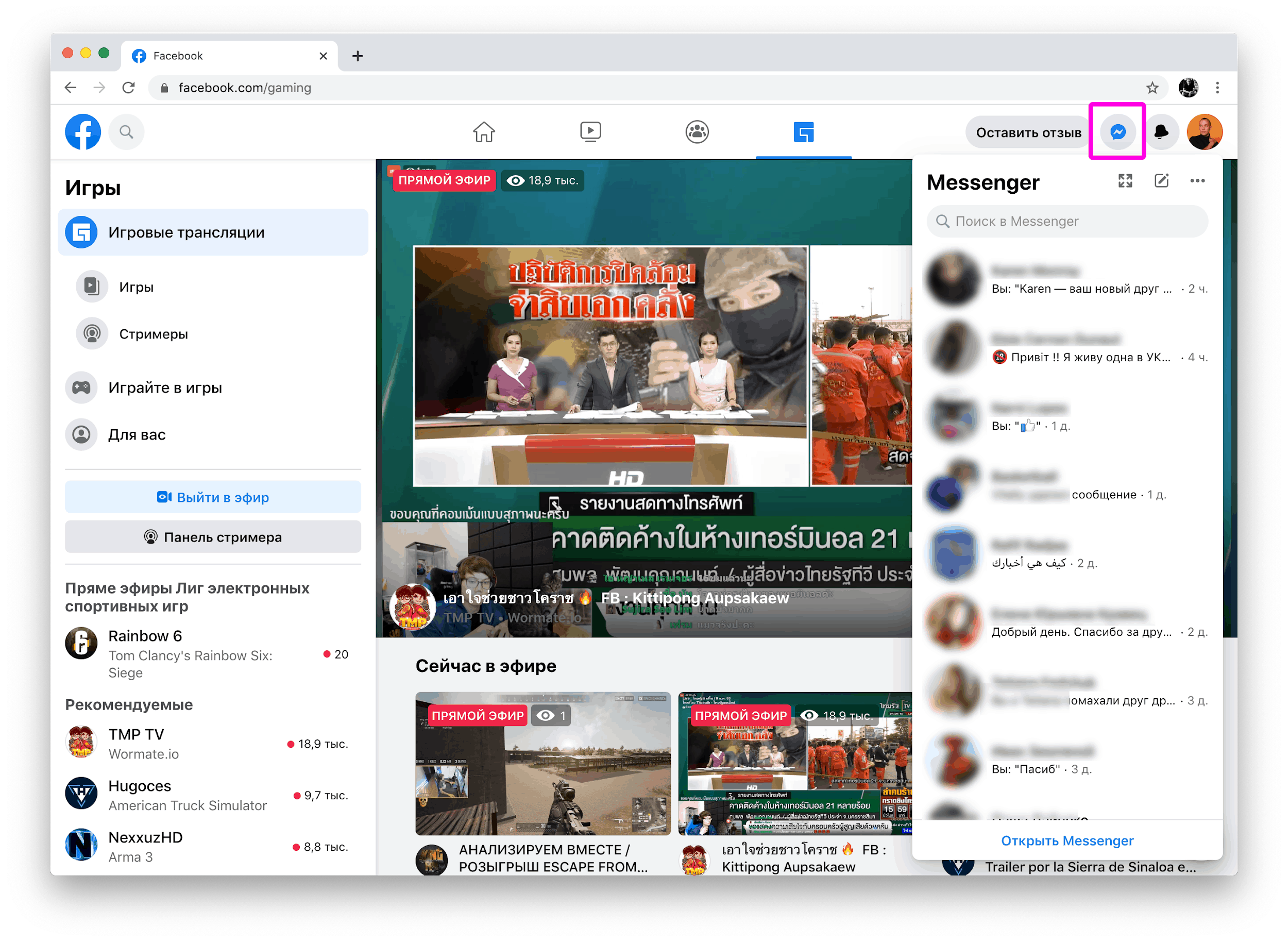Click the TMP TV avatar on the featured video
The height and width of the screenshot is (943, 1288).
(x=412, y=607)
